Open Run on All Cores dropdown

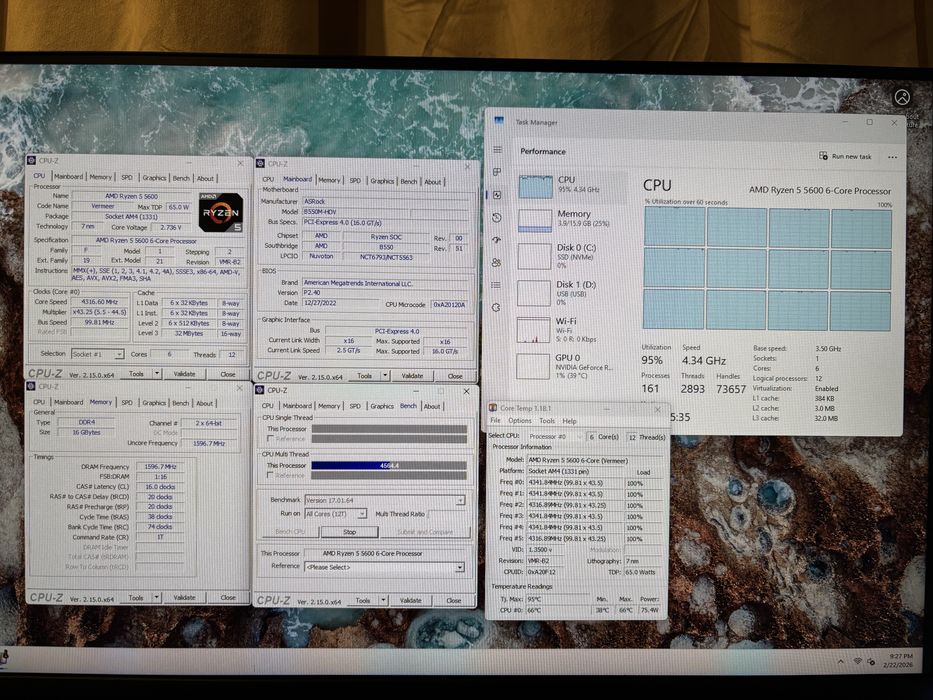336,514
